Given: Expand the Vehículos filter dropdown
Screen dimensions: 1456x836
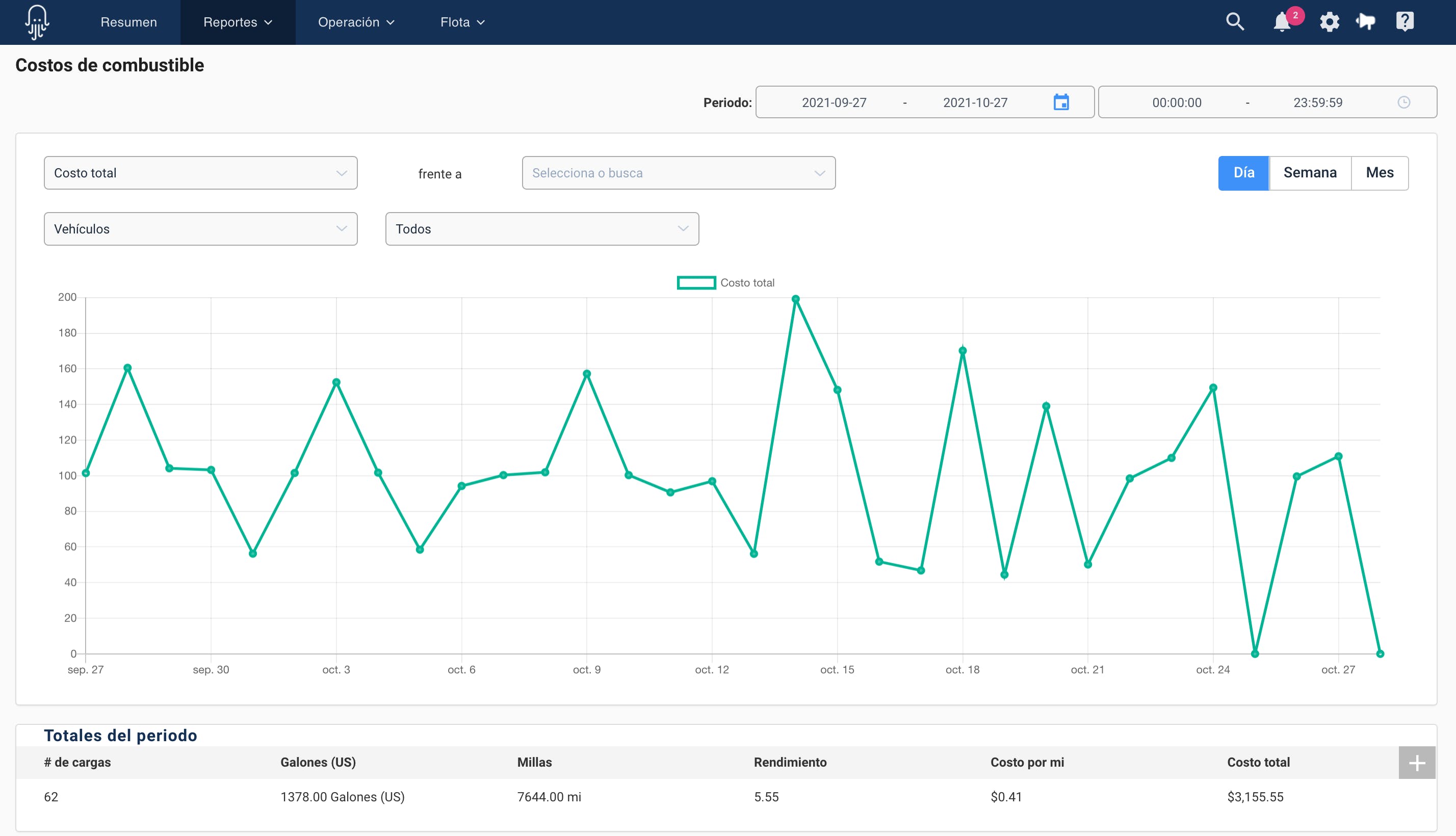Looking at the screenshot, I should [200, 229].
